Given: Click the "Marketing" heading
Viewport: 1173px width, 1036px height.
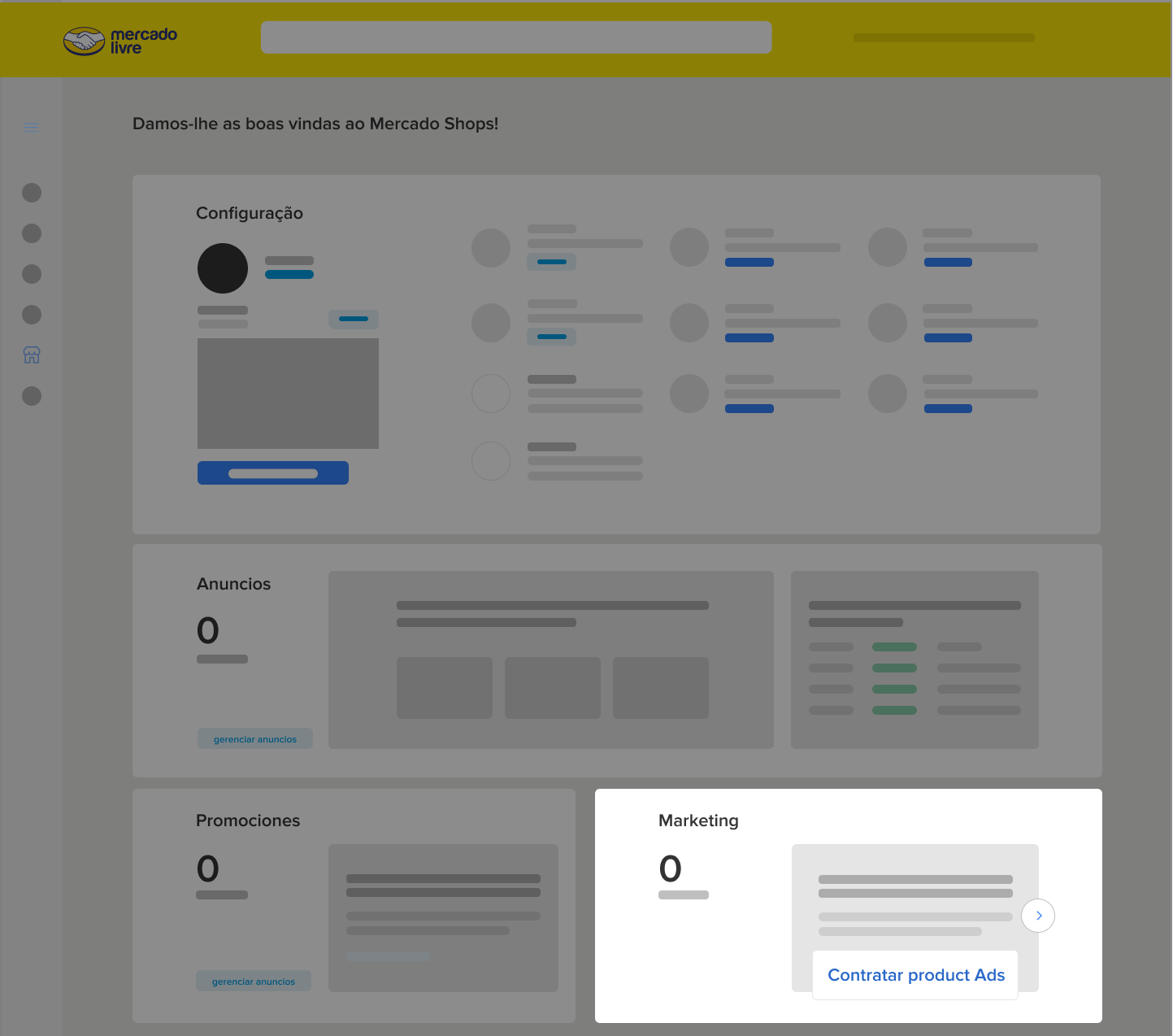Looking at the screenshot, I should (x=698, y=821).
